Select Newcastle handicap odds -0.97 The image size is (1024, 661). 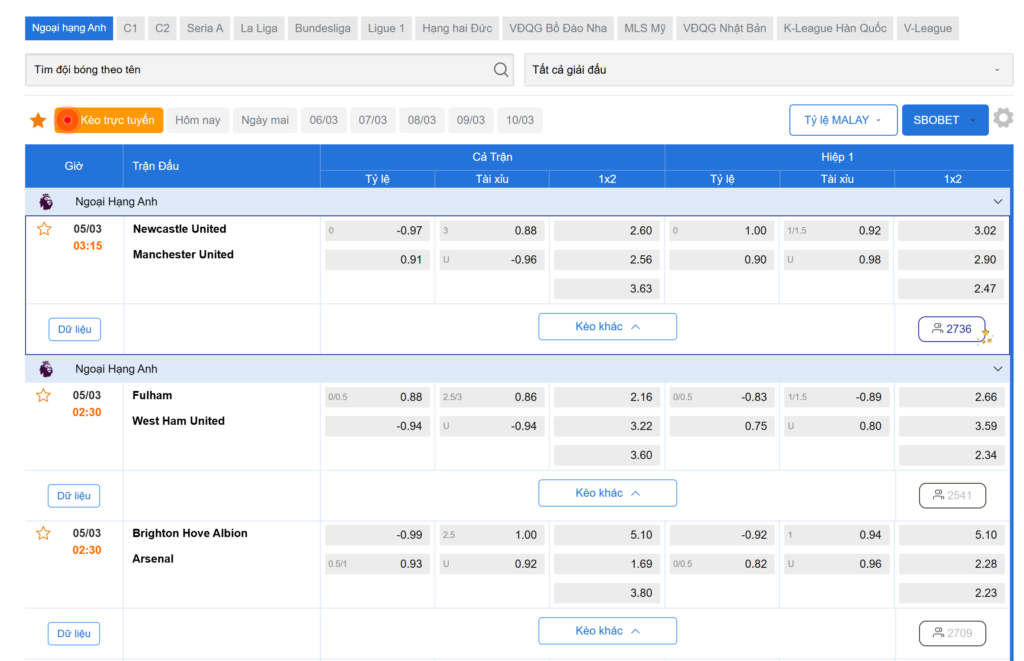click(377, 231)
